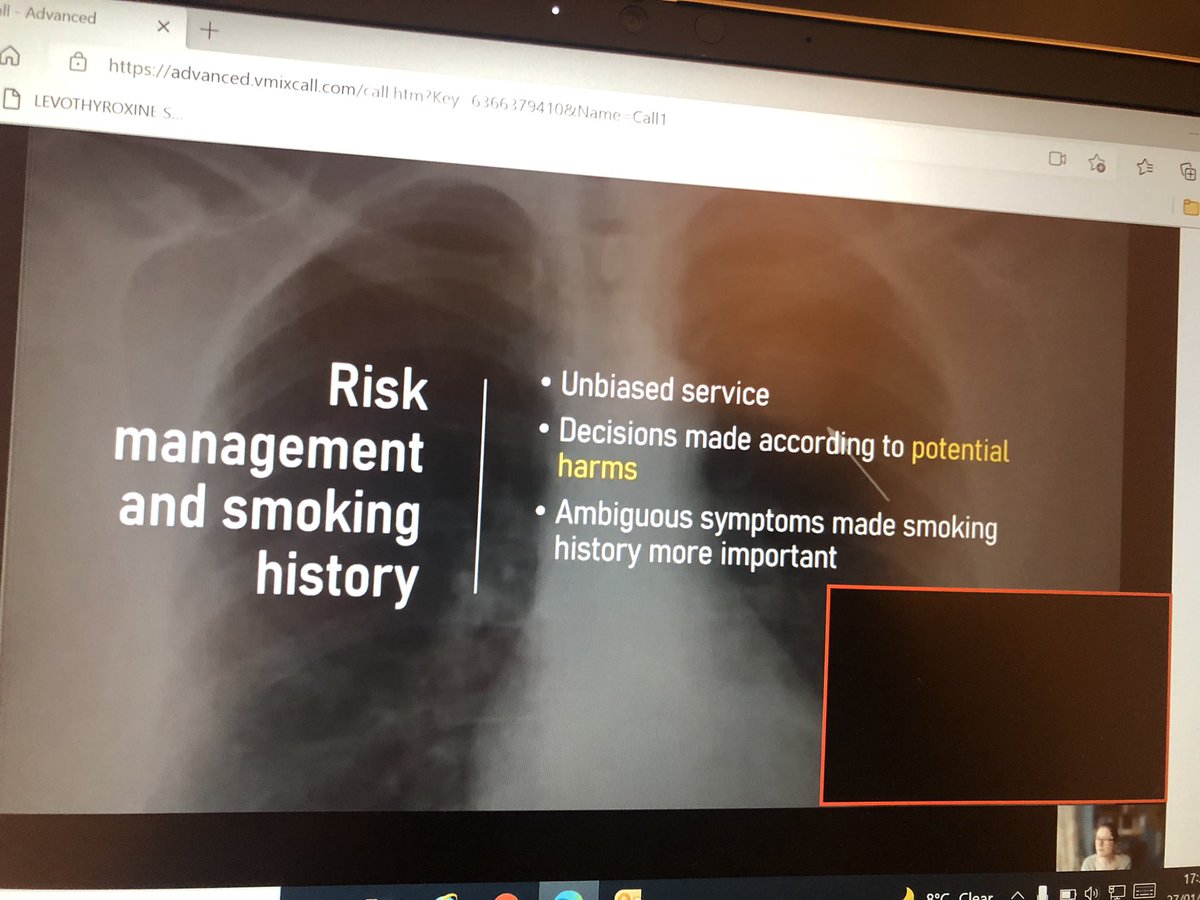Open Outlook from the taskbar
This screenshot has width=1200, height=900.
[630, 894]
